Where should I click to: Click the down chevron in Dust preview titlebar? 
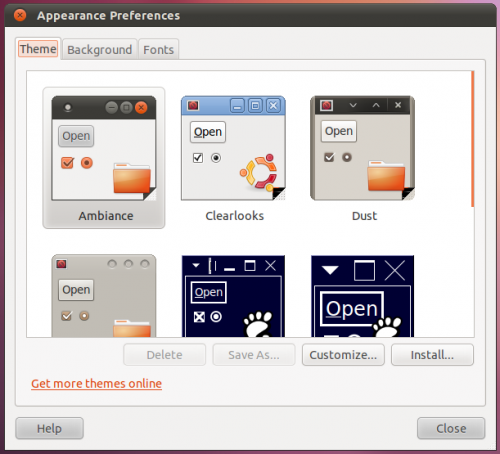[353, 105]
